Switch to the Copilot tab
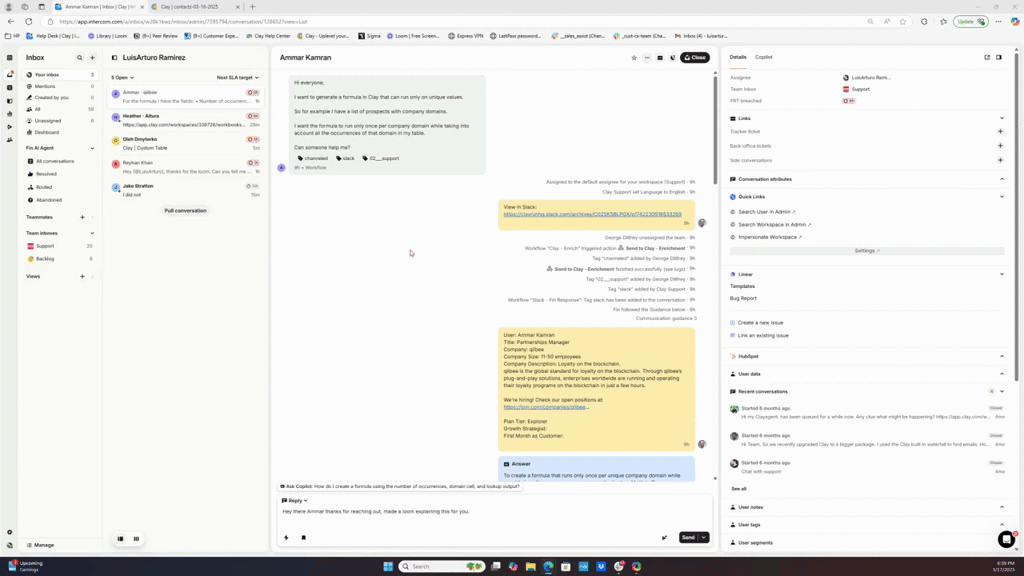 pos(764,57)
